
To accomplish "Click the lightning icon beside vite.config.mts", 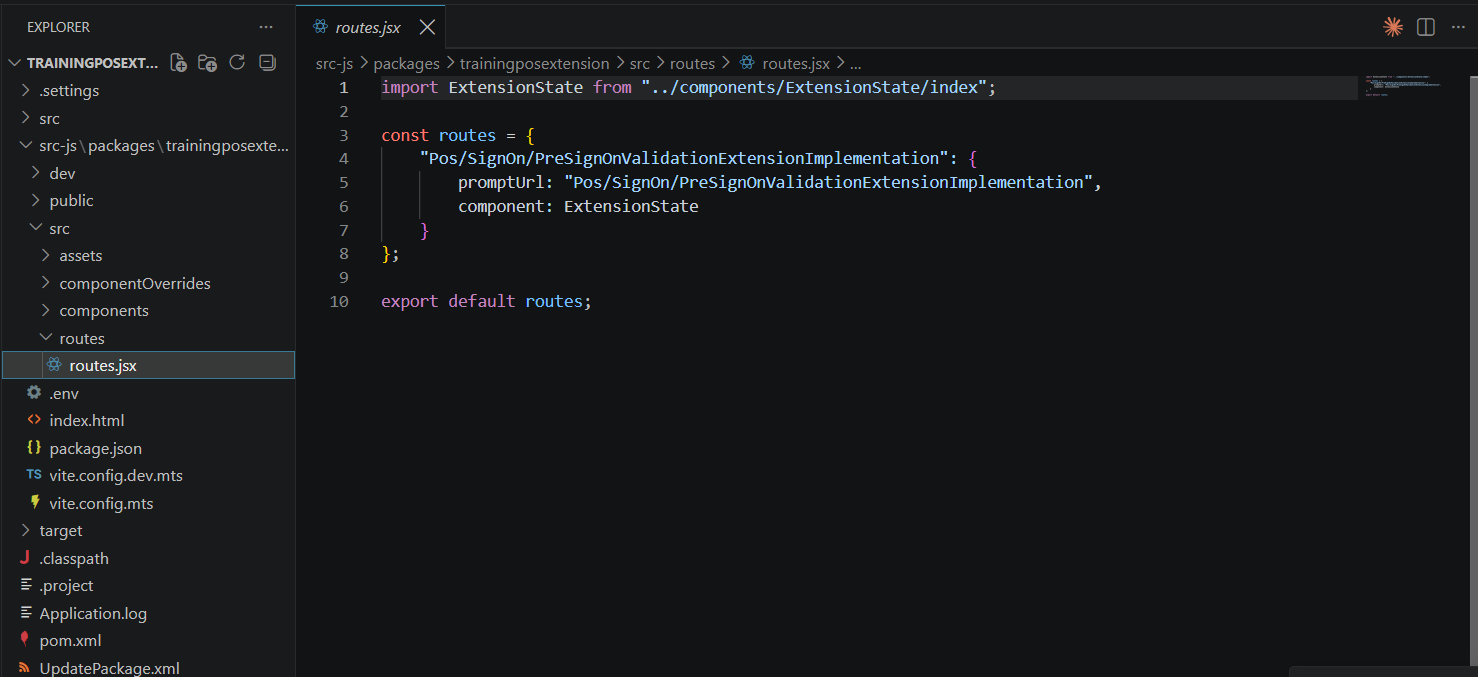I will pyautogui.click(x=35, y=503).
